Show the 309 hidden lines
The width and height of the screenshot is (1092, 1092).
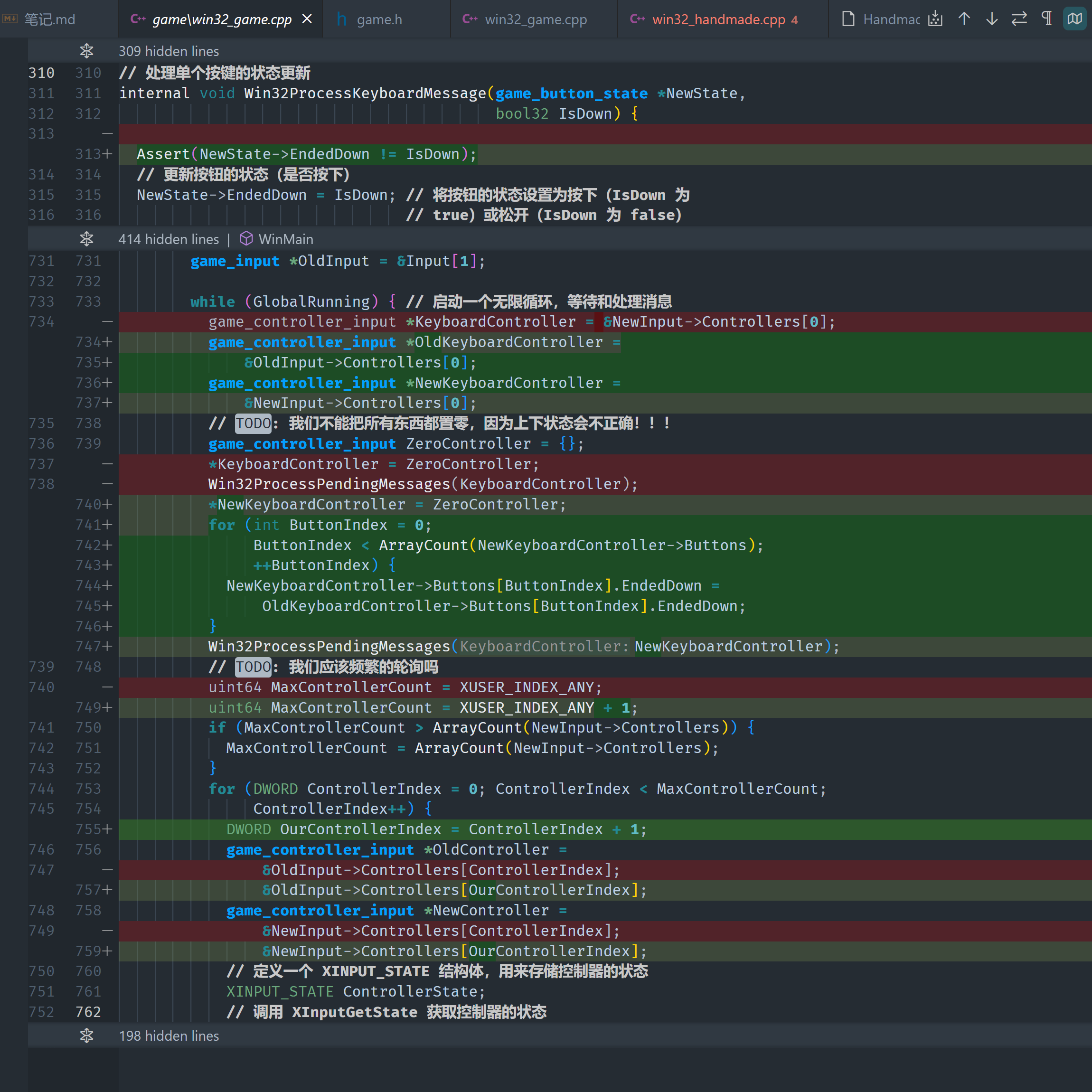pyautogui.click(x=169, y=51)
